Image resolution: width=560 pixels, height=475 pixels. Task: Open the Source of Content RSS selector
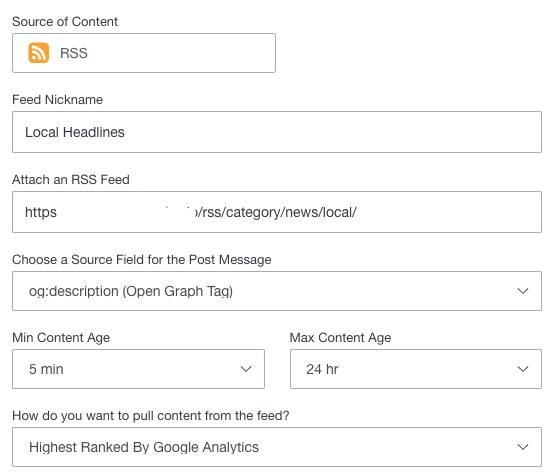click(x=144, y=53)
